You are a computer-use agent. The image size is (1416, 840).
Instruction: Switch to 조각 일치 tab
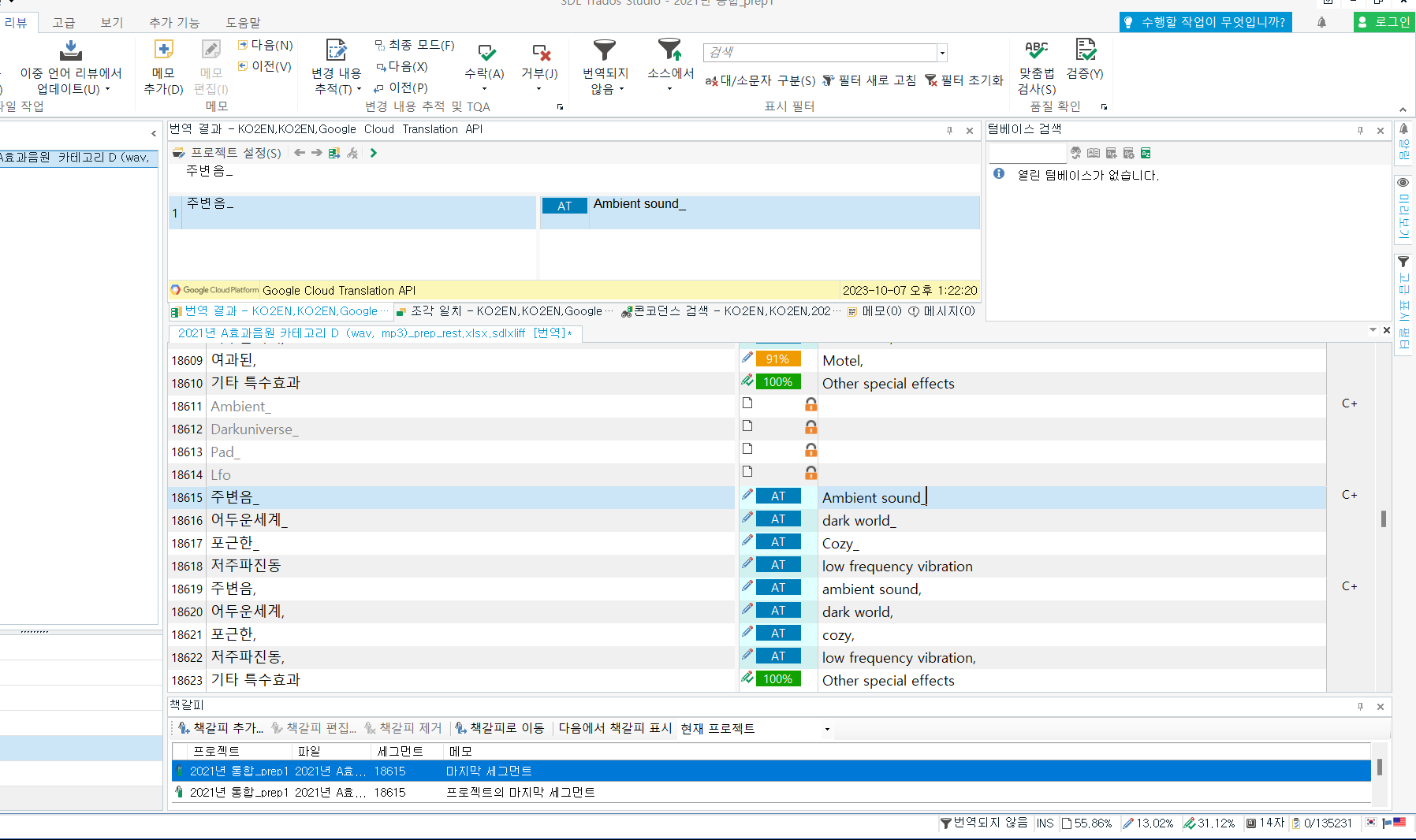(505, 311)
